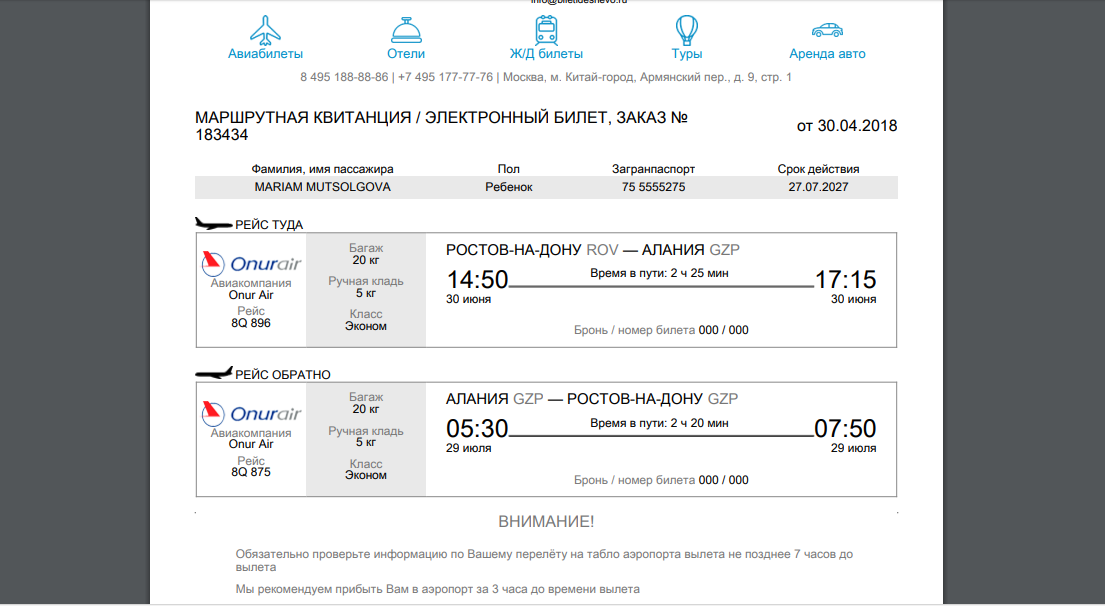The width and height of the screenshot is (1105, 606).
Task: Click route РОСТОВ-НА-ДОНУ ROV — АЛАНИЯ GZP
Action: (x=593, y=249)
